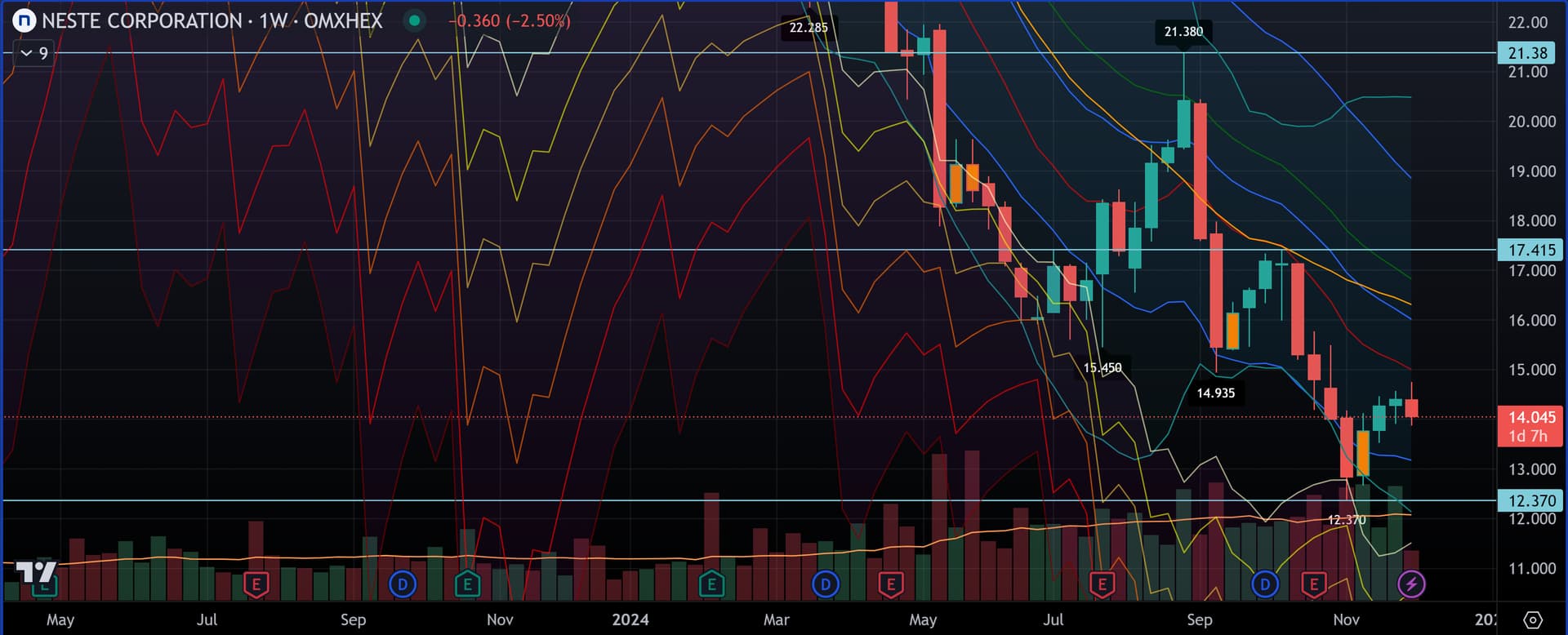Click the 12.370 low tag near volume bars
This screenshot has width=1568, height=635.
(x=1347, y=520)
